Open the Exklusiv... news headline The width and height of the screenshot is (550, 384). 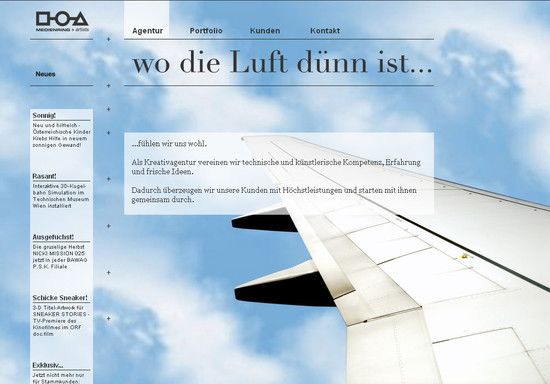tap(48, 365)
